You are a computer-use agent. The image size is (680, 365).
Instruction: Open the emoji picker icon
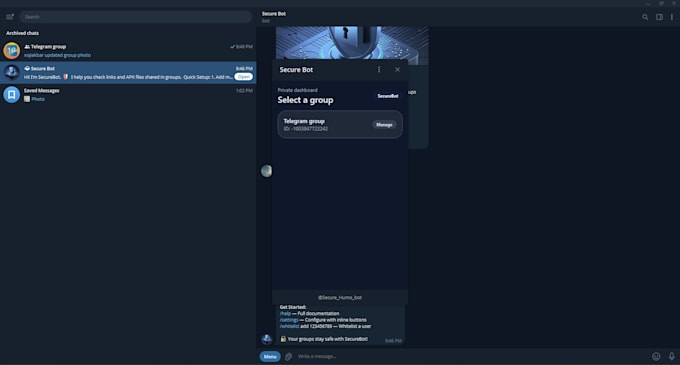pos(656,356)
